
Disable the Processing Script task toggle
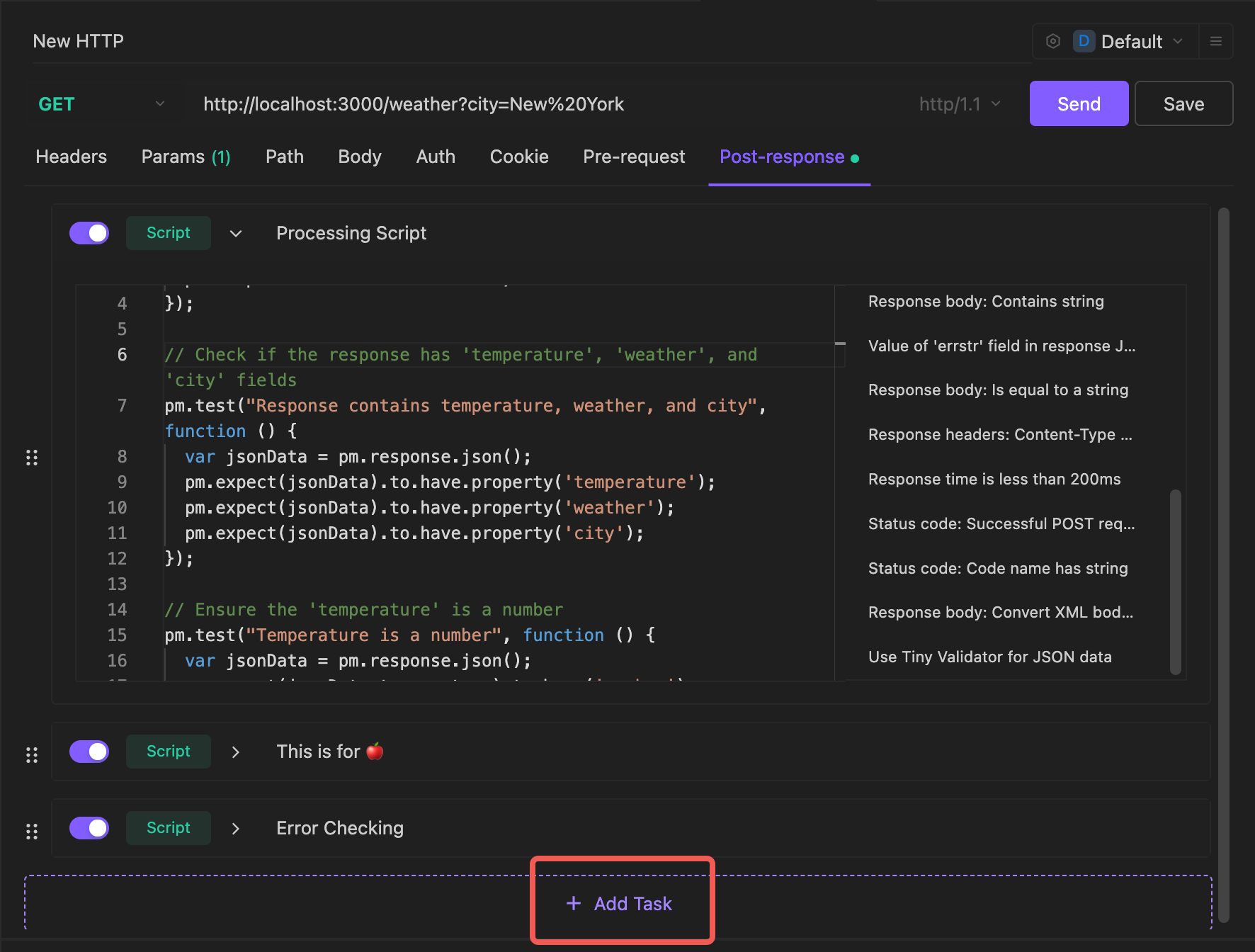click(x=89, y=233)
